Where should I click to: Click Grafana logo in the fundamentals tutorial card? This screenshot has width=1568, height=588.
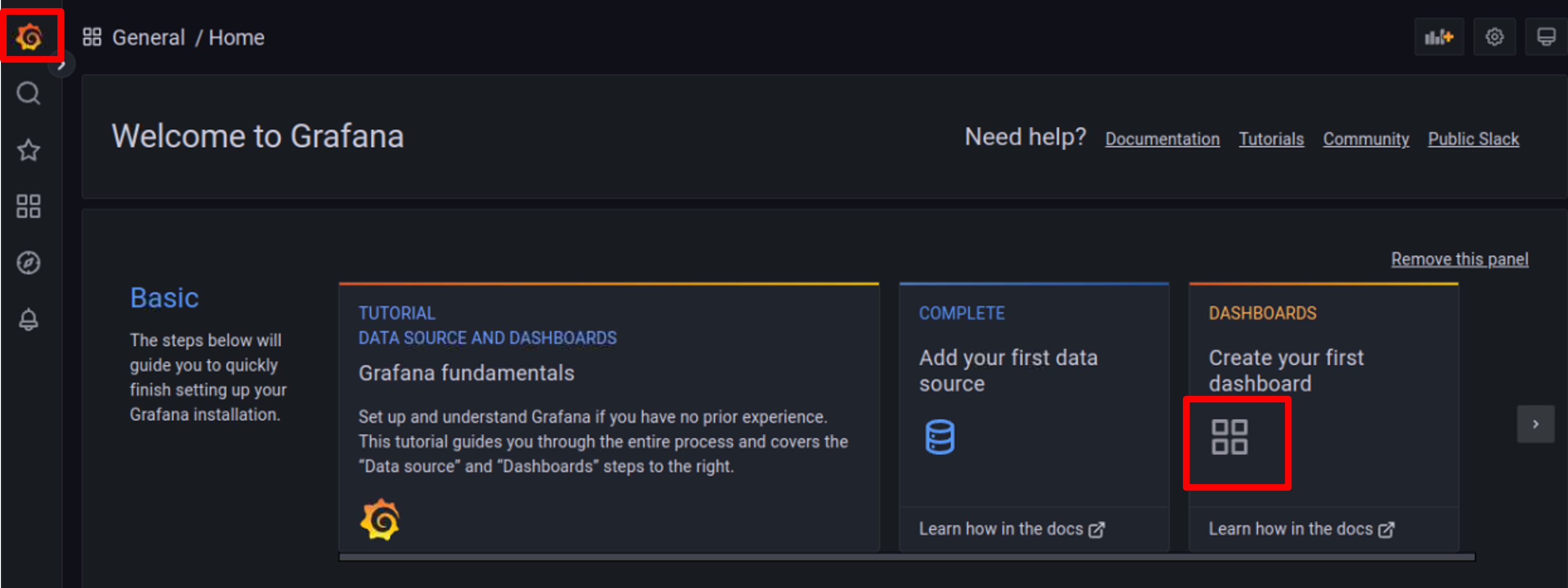click(380, 519)
